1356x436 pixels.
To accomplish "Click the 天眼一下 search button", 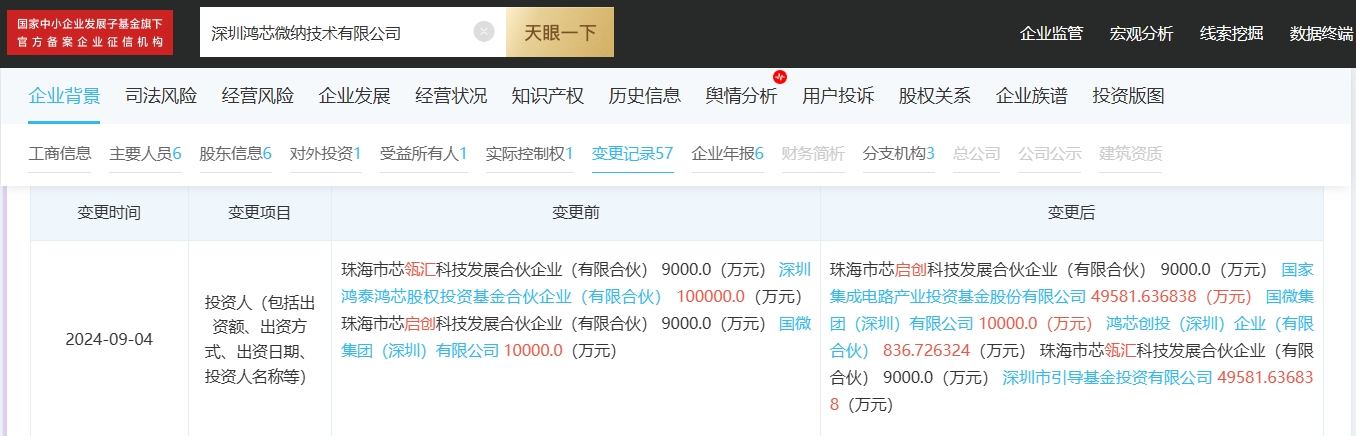I will click(560, 33).
